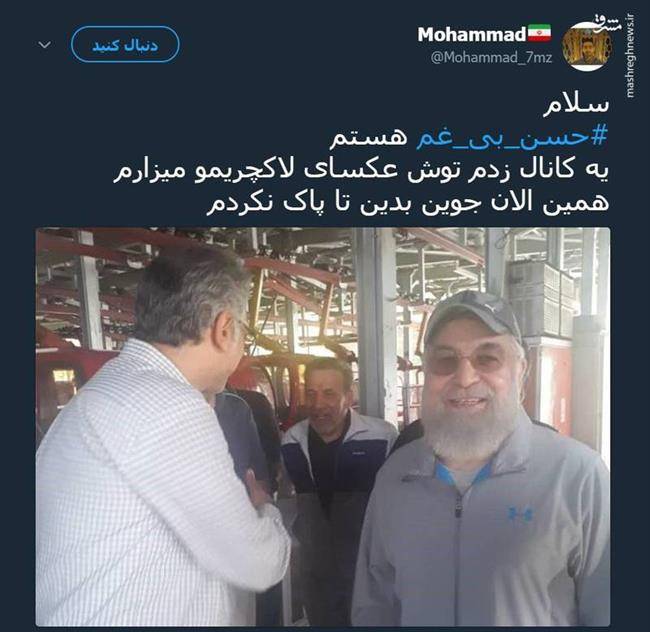Image resolution: width=650 pixels, height=632 pixels.
Task: Open the Mohammad display name profile
Action: pos(471,35)
